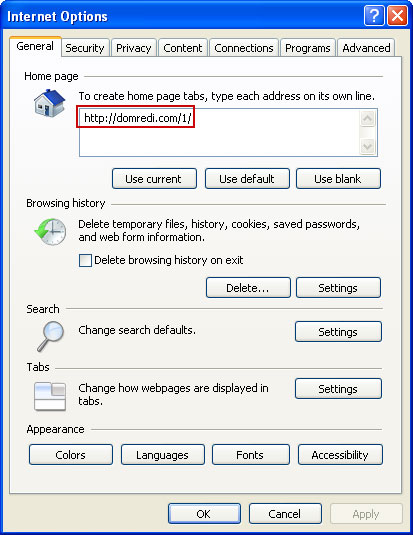Click the Apply button
Image resolution: width=413 pixels, height=535 pixels.
tap(366, 514)
